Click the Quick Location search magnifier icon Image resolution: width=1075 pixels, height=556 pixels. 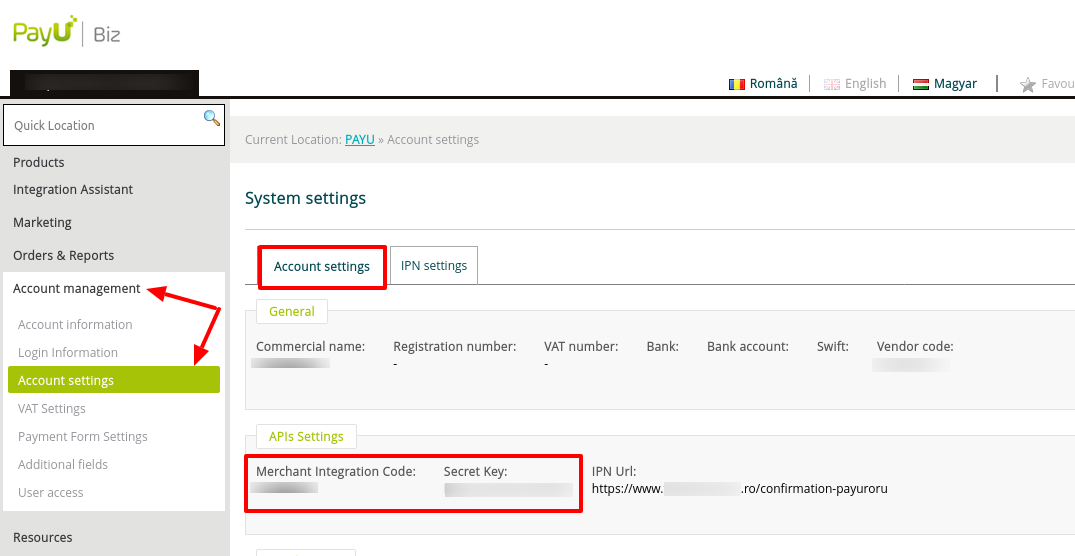click(211, 118)
